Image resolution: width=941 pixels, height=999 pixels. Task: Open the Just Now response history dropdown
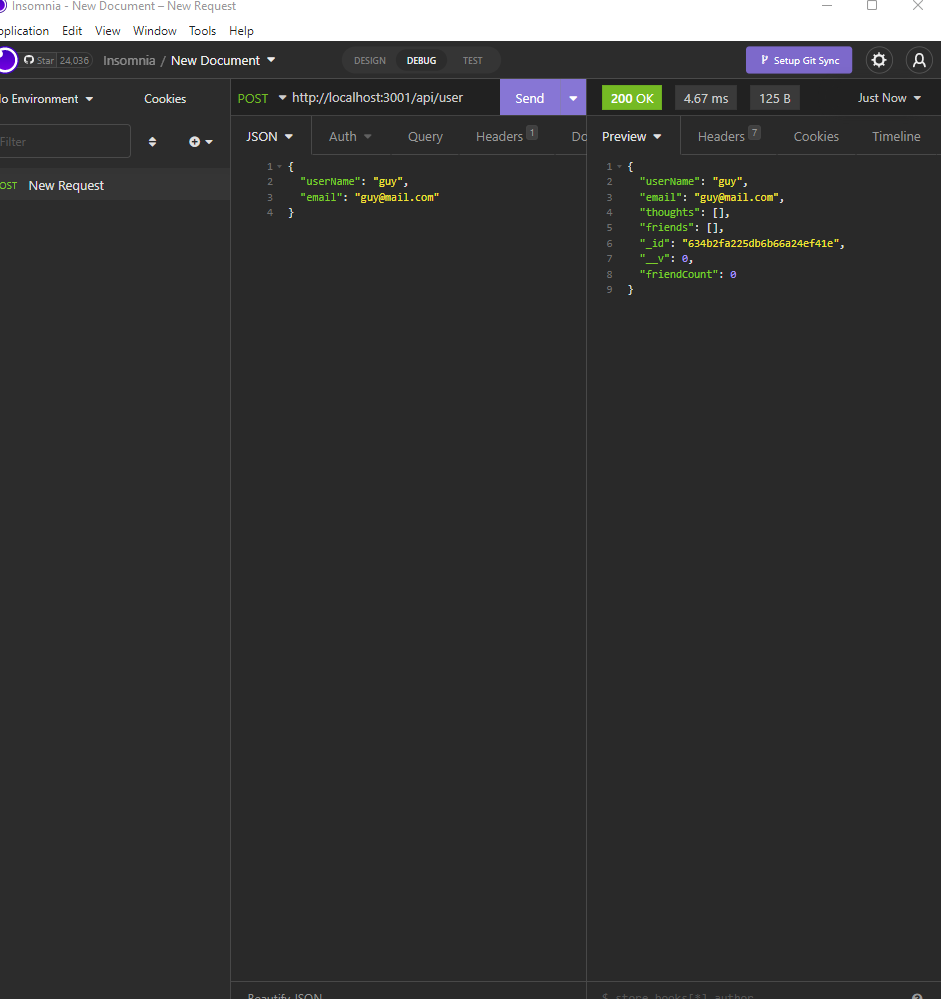point(888,97)
